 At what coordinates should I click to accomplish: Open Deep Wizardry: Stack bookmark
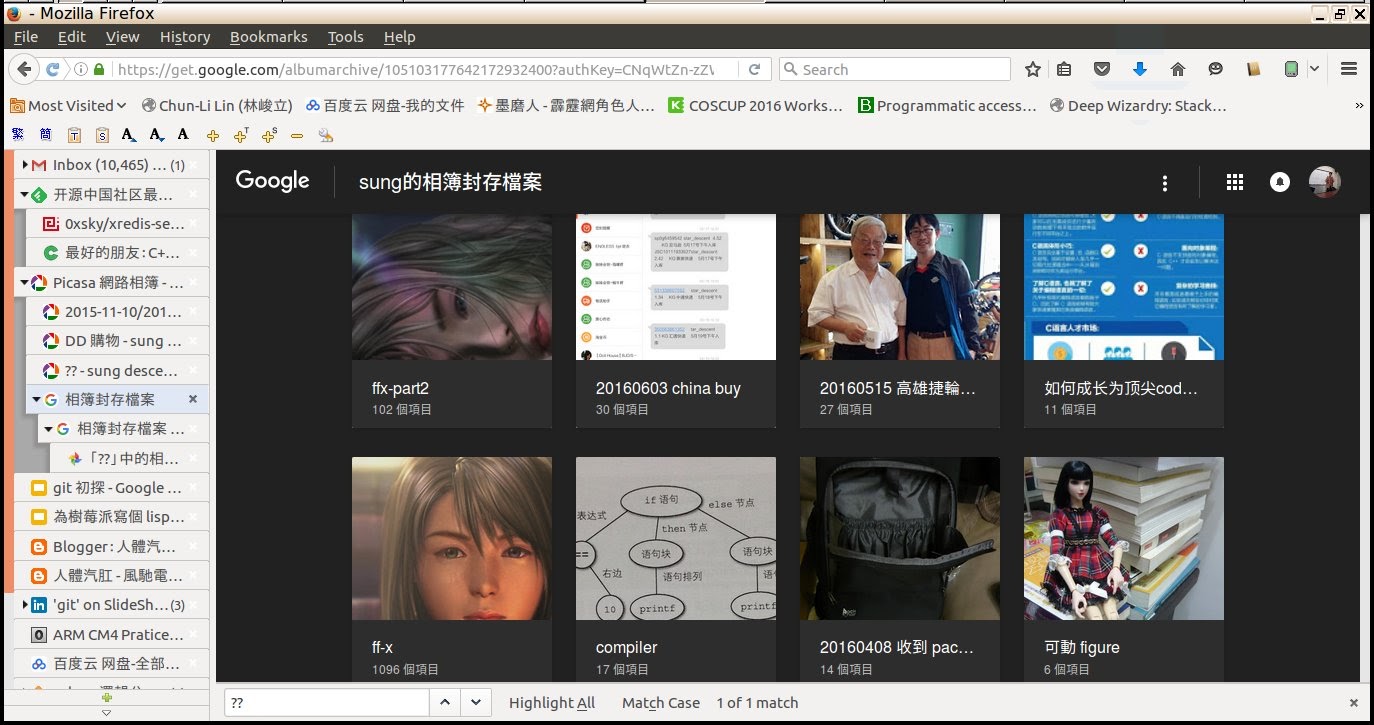click(x=1139, y=105)
